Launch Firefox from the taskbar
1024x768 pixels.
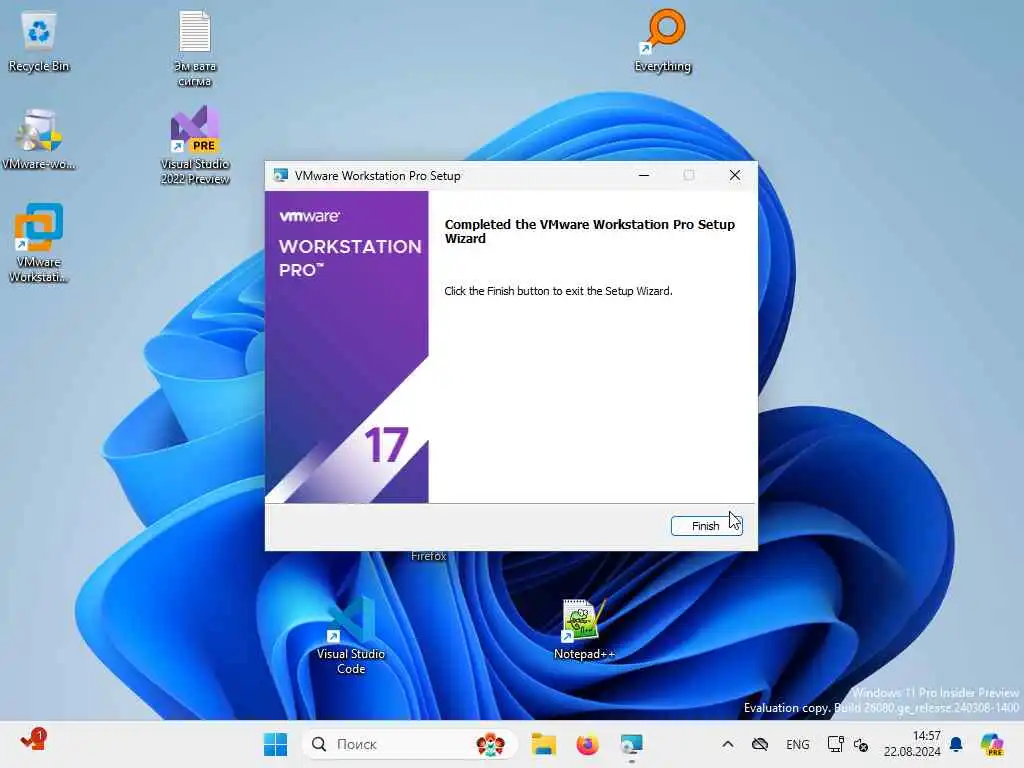(587, 744)
